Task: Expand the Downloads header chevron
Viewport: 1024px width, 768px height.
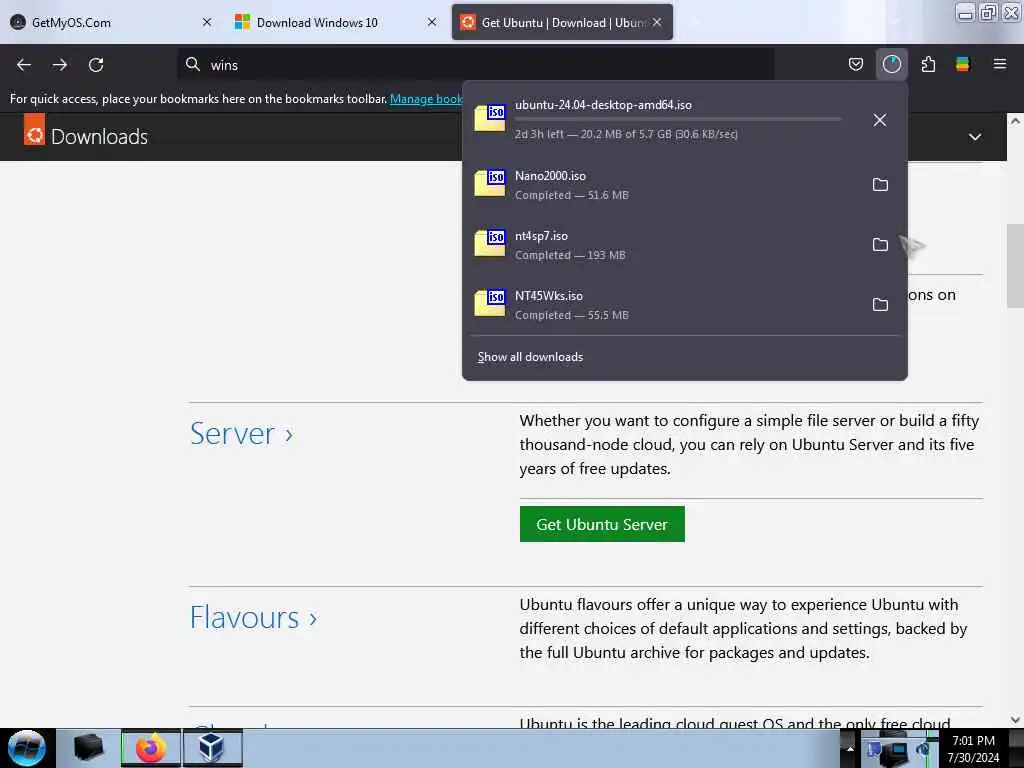Action: (x=974, y=137)
